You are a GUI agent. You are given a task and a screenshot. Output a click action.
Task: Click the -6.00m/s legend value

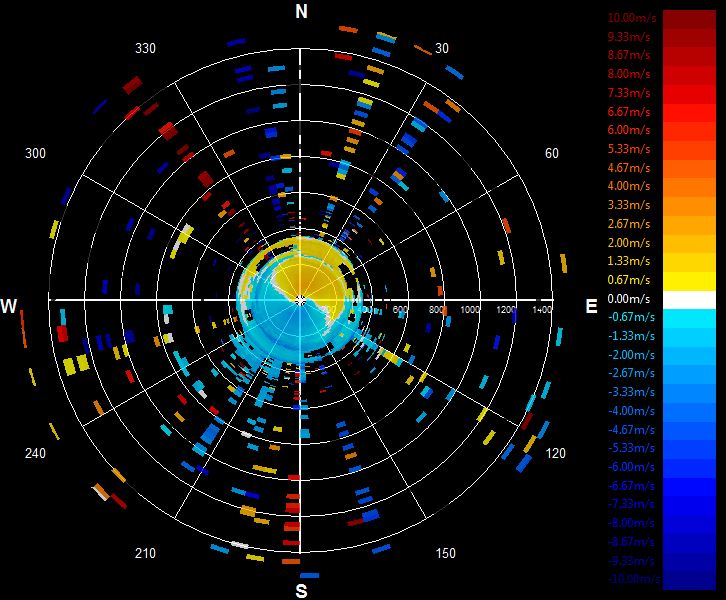point(631,467)
